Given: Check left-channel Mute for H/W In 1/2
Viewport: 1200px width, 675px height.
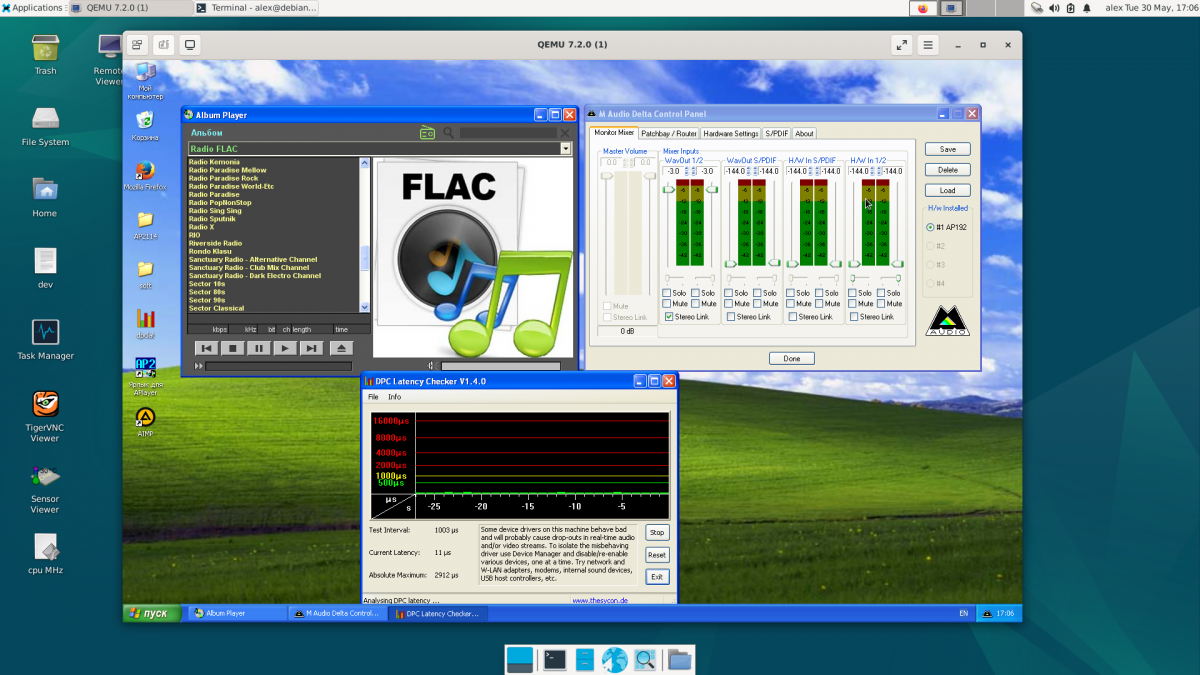Looking at the screenshot, I should tap(853, 303).
